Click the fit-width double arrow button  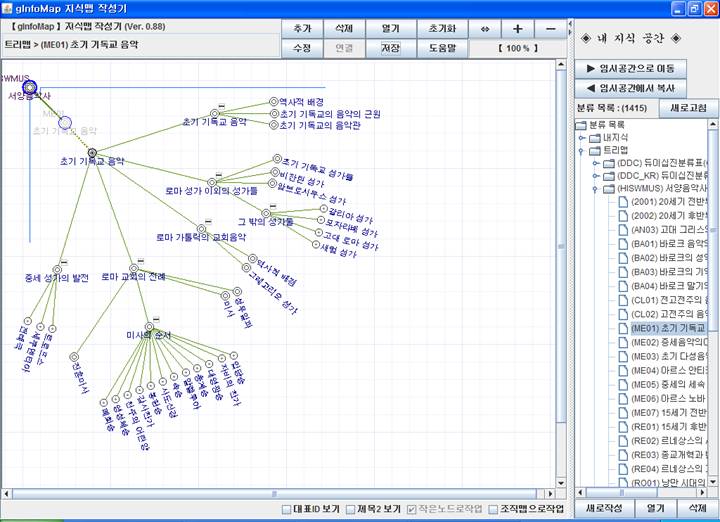(x=484, y=29)
